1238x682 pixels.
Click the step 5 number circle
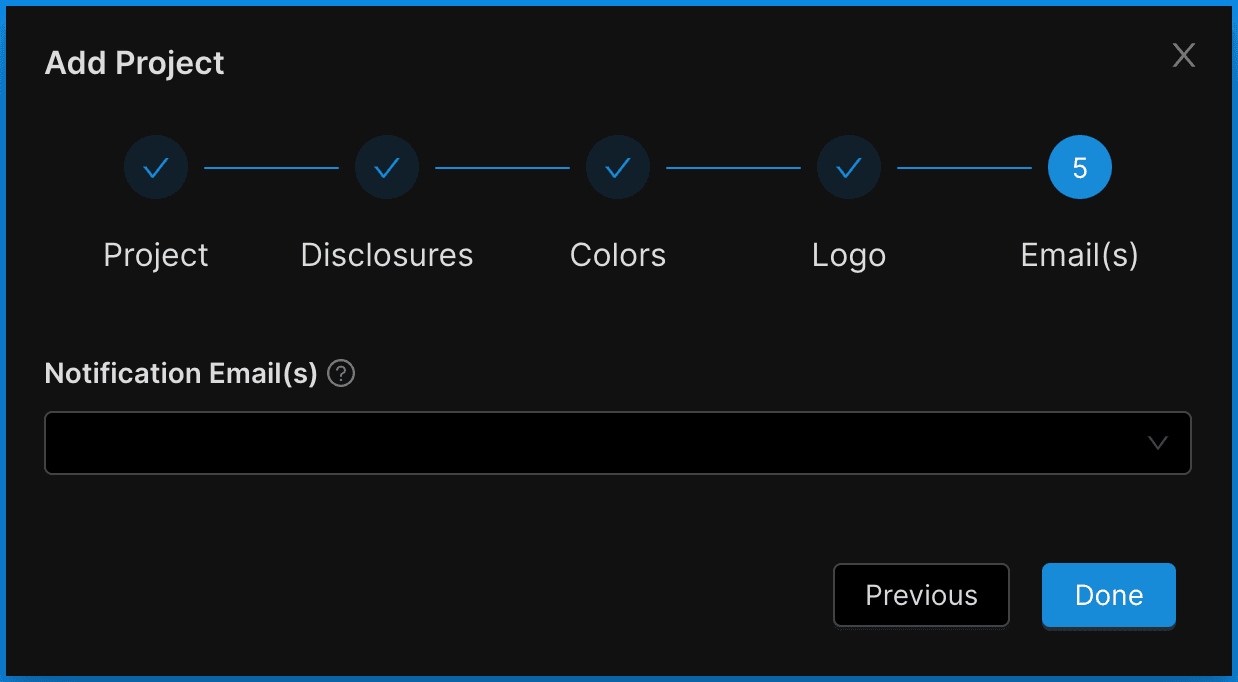pyautogui.click(x=1080, y=168)
